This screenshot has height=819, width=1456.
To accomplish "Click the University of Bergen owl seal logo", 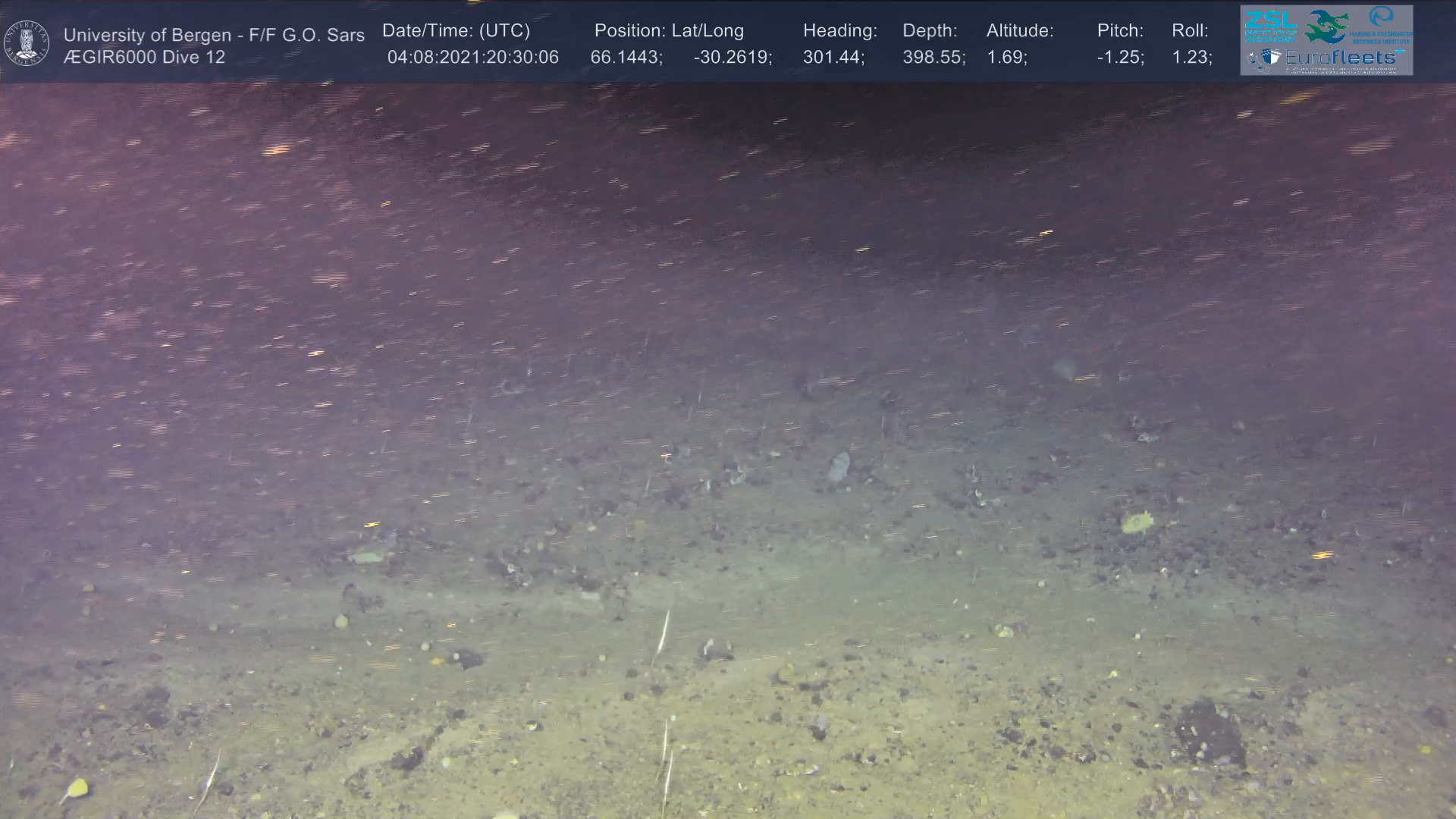I will pyautogui.click(x=27, y=42).
